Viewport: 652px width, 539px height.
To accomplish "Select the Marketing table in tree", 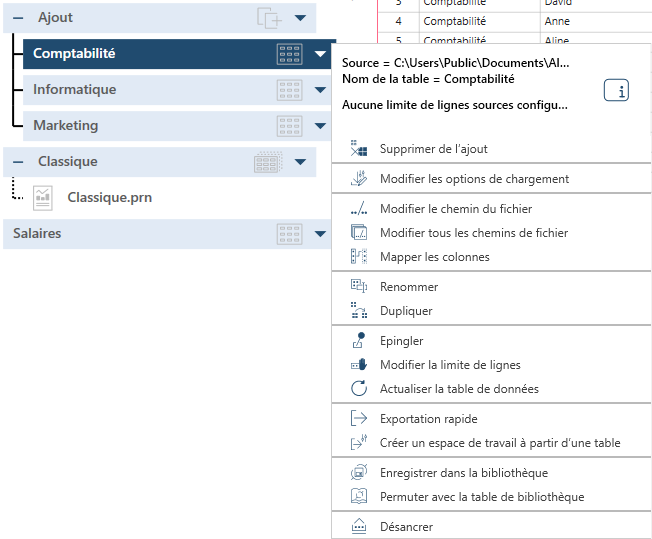I will 66,126.
